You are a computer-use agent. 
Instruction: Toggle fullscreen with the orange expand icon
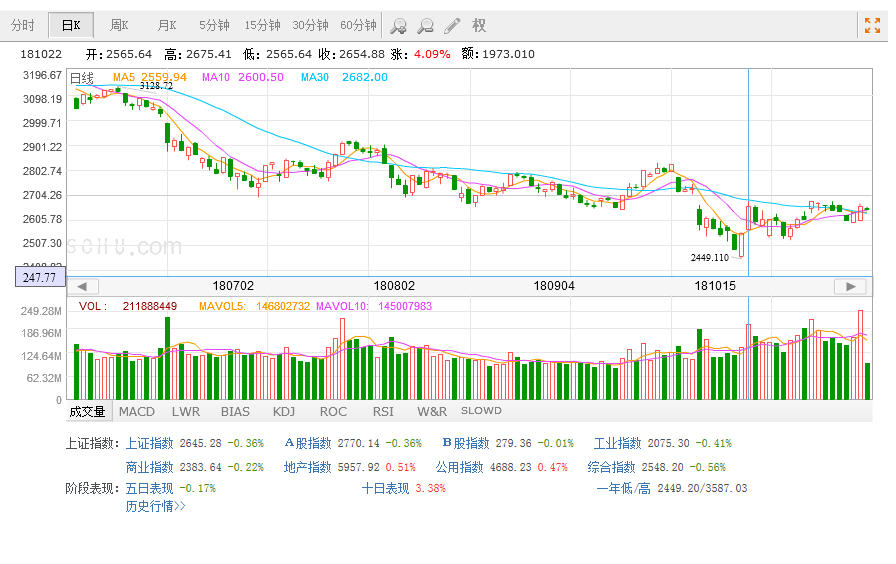(x=872, y=26)
